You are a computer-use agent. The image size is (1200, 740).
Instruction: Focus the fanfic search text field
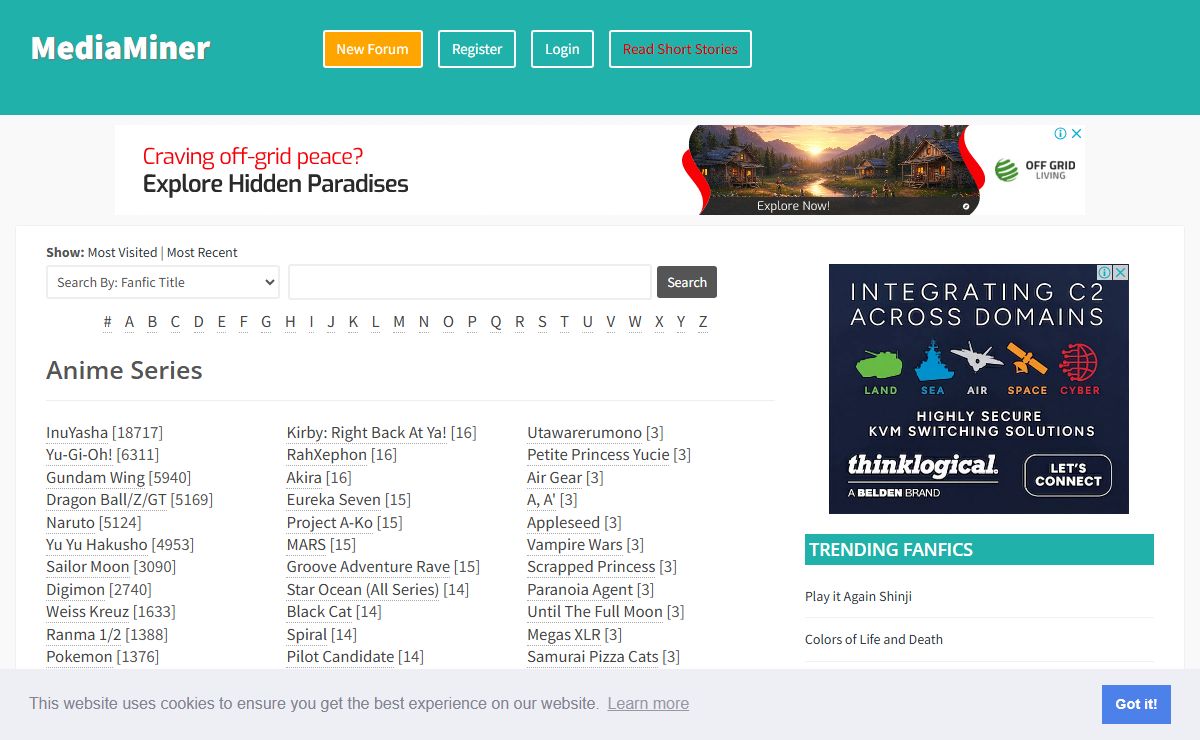point(470,282)
